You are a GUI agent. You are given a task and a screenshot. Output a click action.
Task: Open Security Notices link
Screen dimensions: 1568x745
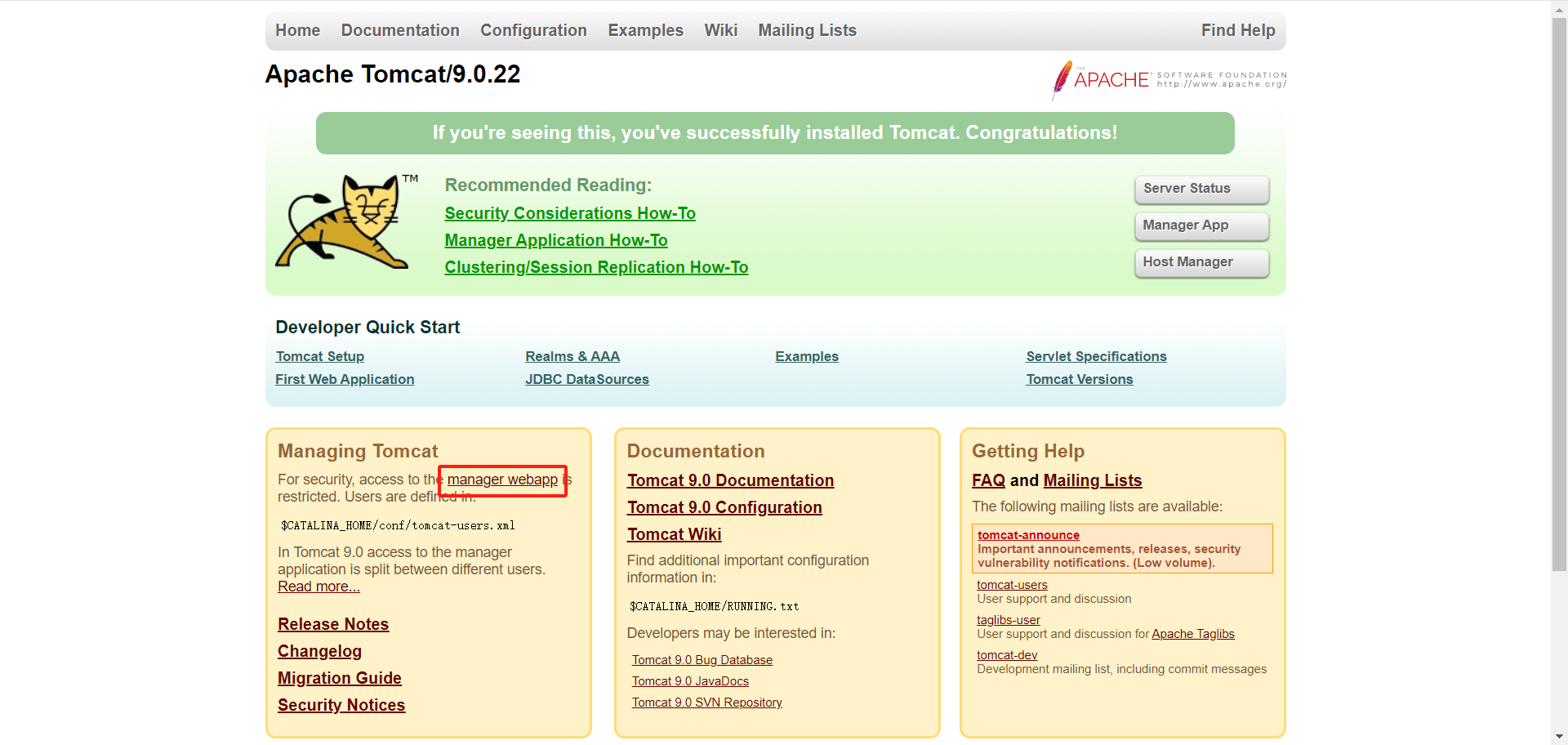tap(341, 705)
